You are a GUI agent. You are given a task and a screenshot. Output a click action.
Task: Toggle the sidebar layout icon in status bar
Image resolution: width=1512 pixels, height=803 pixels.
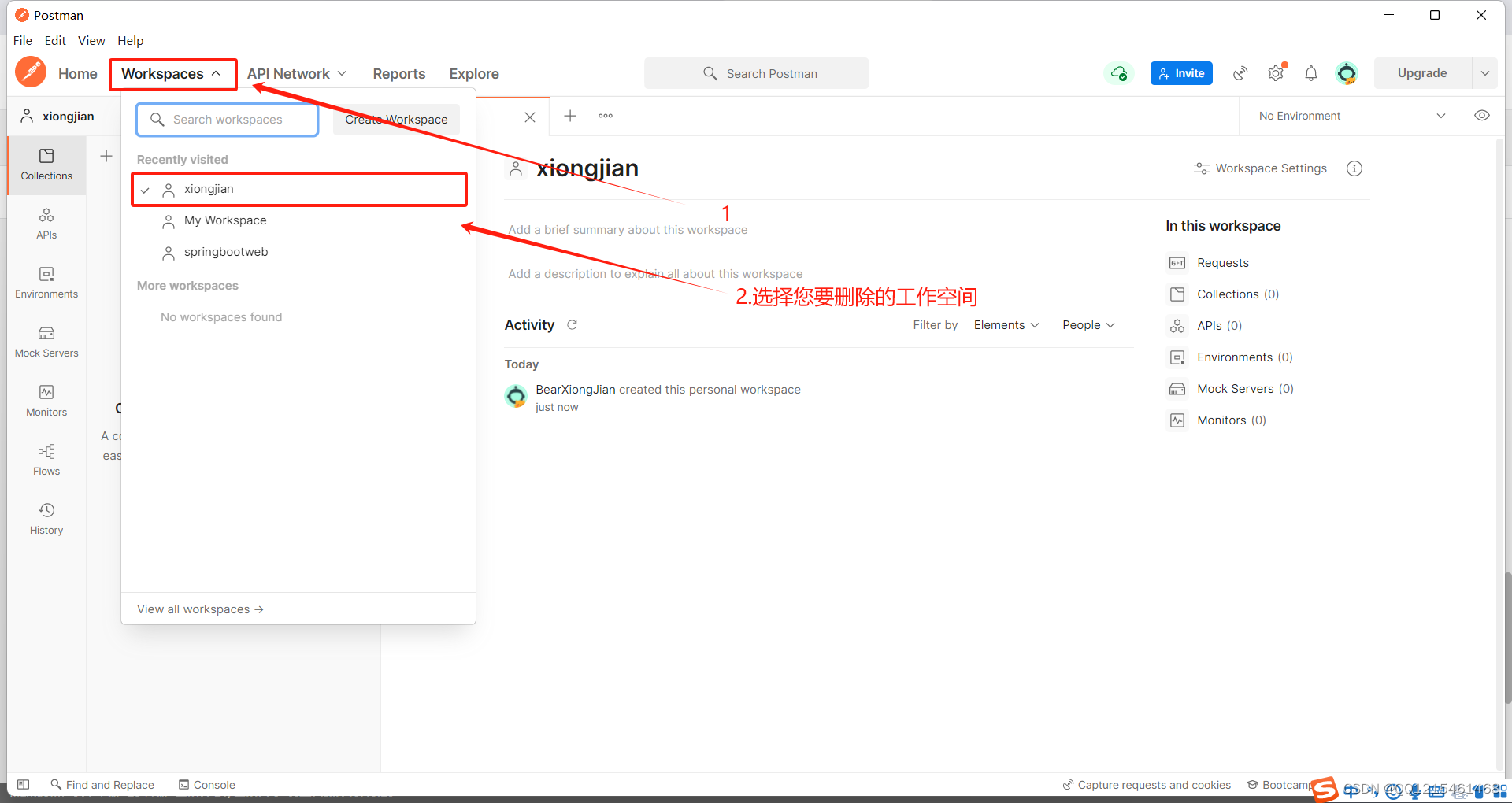click(x=24, y=784)
